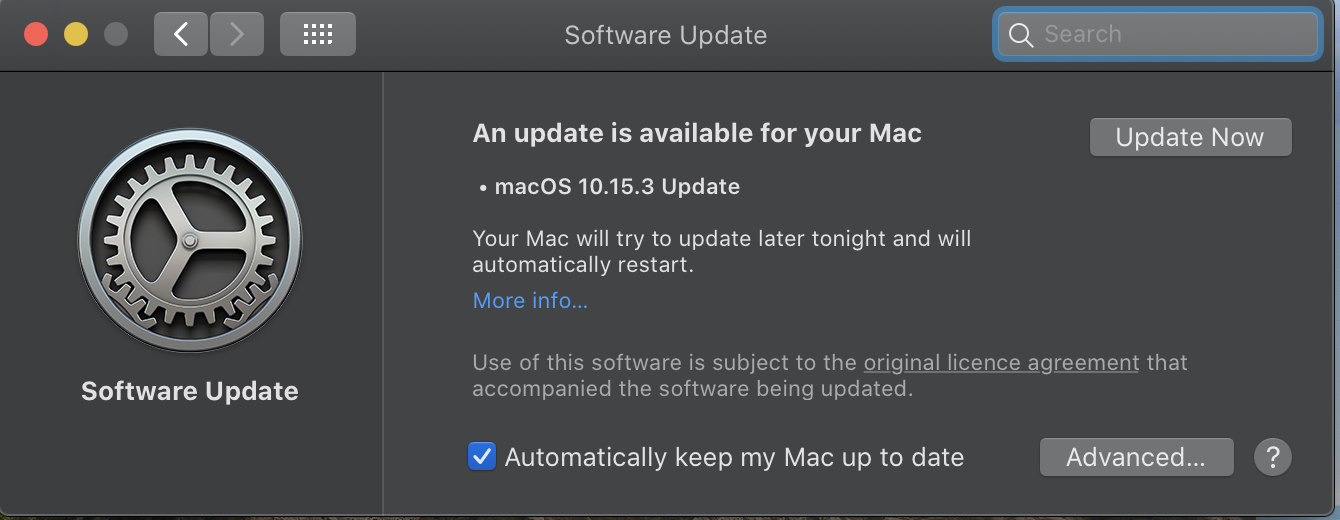1340x520 pixels.
Task: Click the forward chevron navigation button
Action: (x=237, y=34)
